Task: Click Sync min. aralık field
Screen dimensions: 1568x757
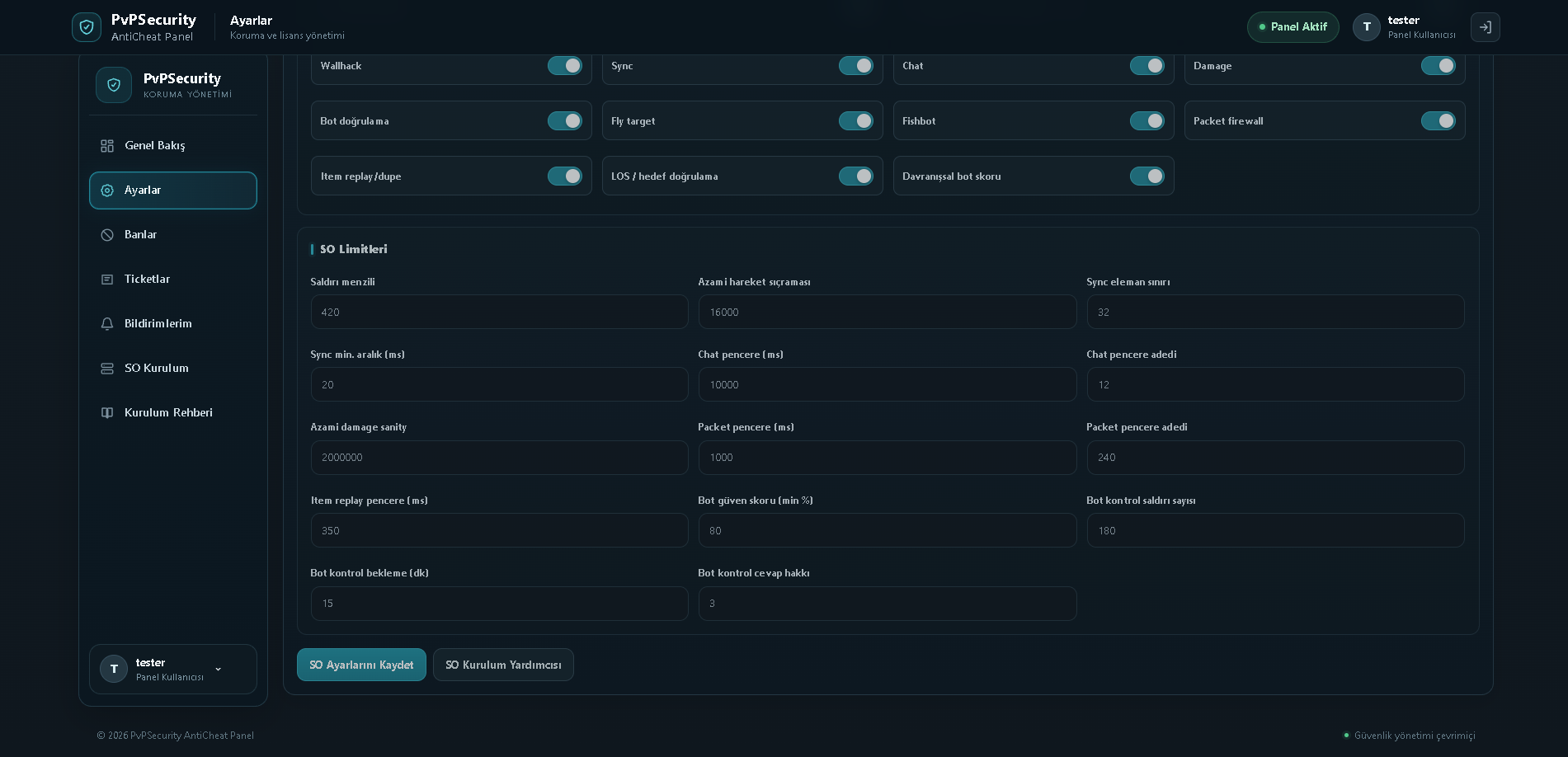Action: click(x=499, y=385)
